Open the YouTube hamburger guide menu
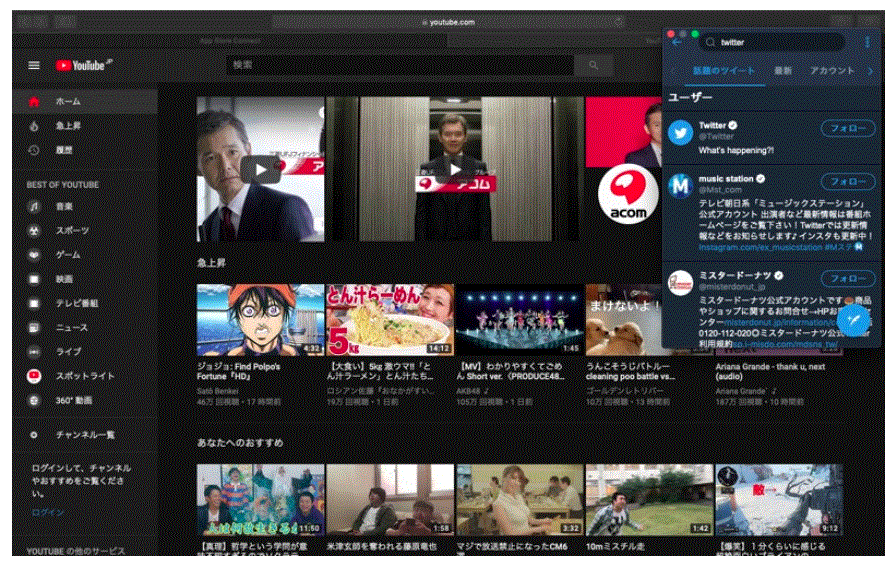This screenshot has height=567, width=896. tap(34, 65)
